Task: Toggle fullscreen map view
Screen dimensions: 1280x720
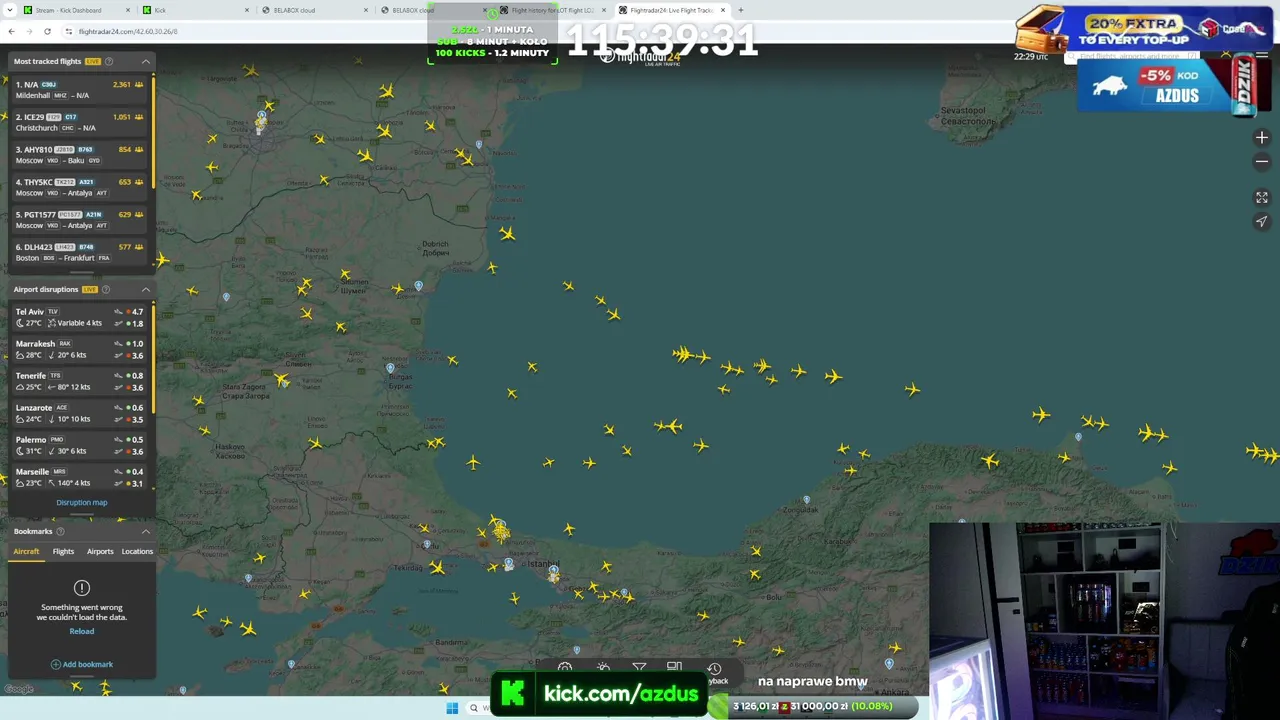Action: click(1261, 198)
